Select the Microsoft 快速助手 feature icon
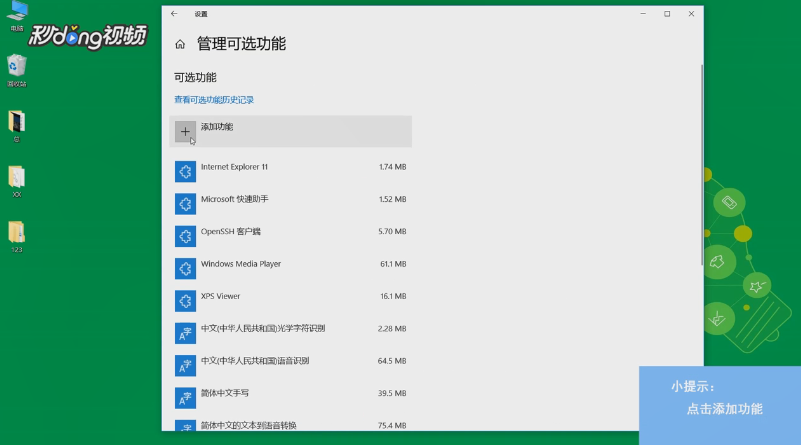 [185, 204]
